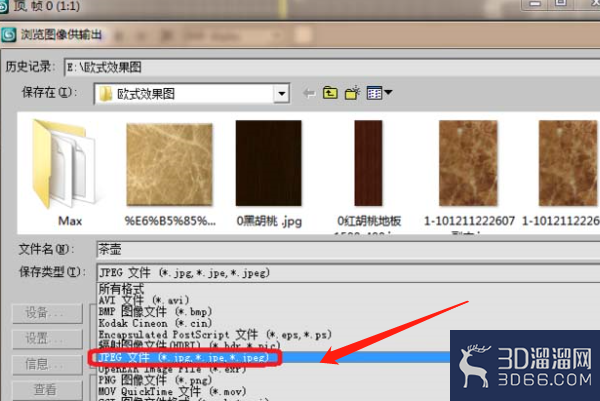Click the 查看 button
600x401 pixels.
[x=47, y=390]
